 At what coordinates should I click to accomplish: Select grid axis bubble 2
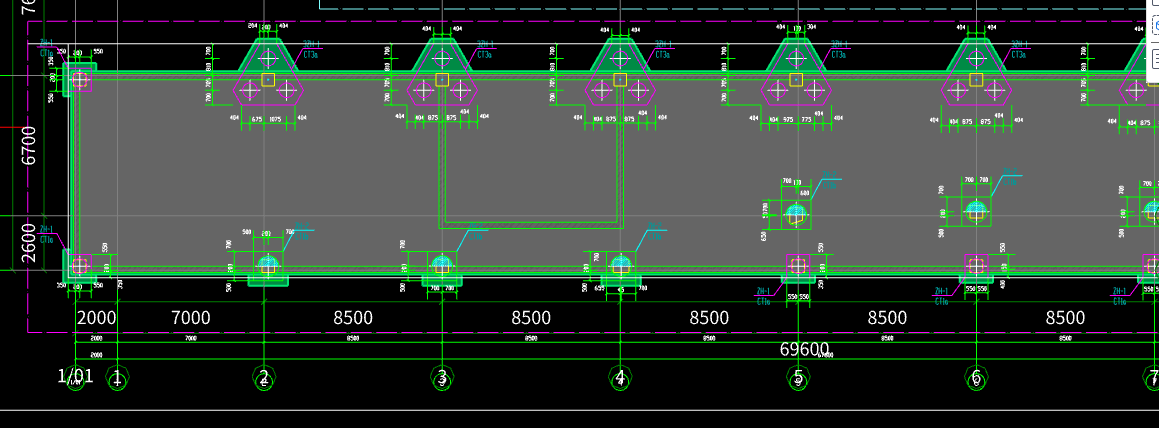coord(264,380)
